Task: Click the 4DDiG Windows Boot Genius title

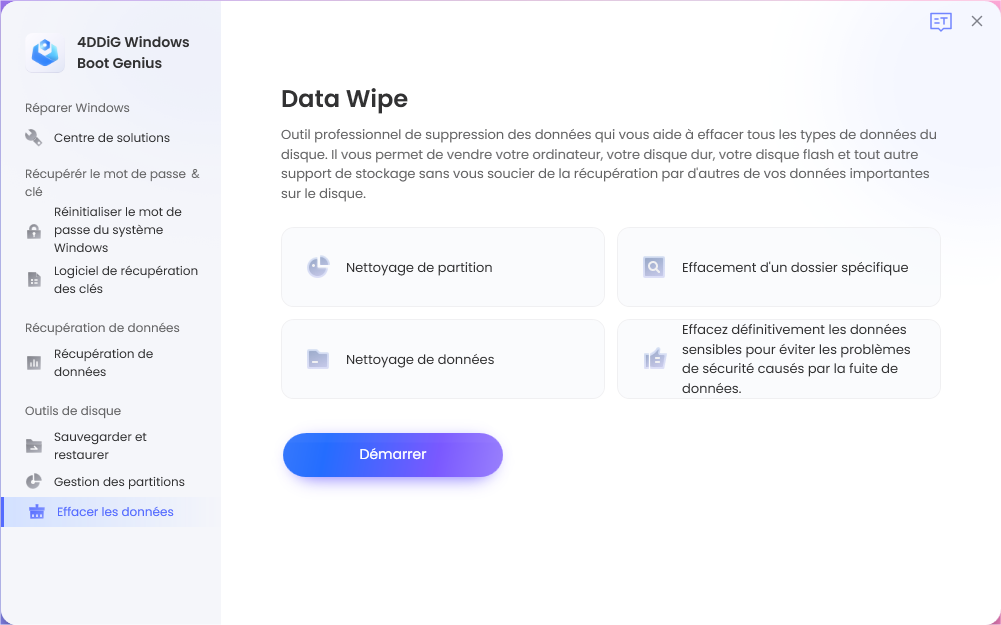Action: tap(133, 52)
